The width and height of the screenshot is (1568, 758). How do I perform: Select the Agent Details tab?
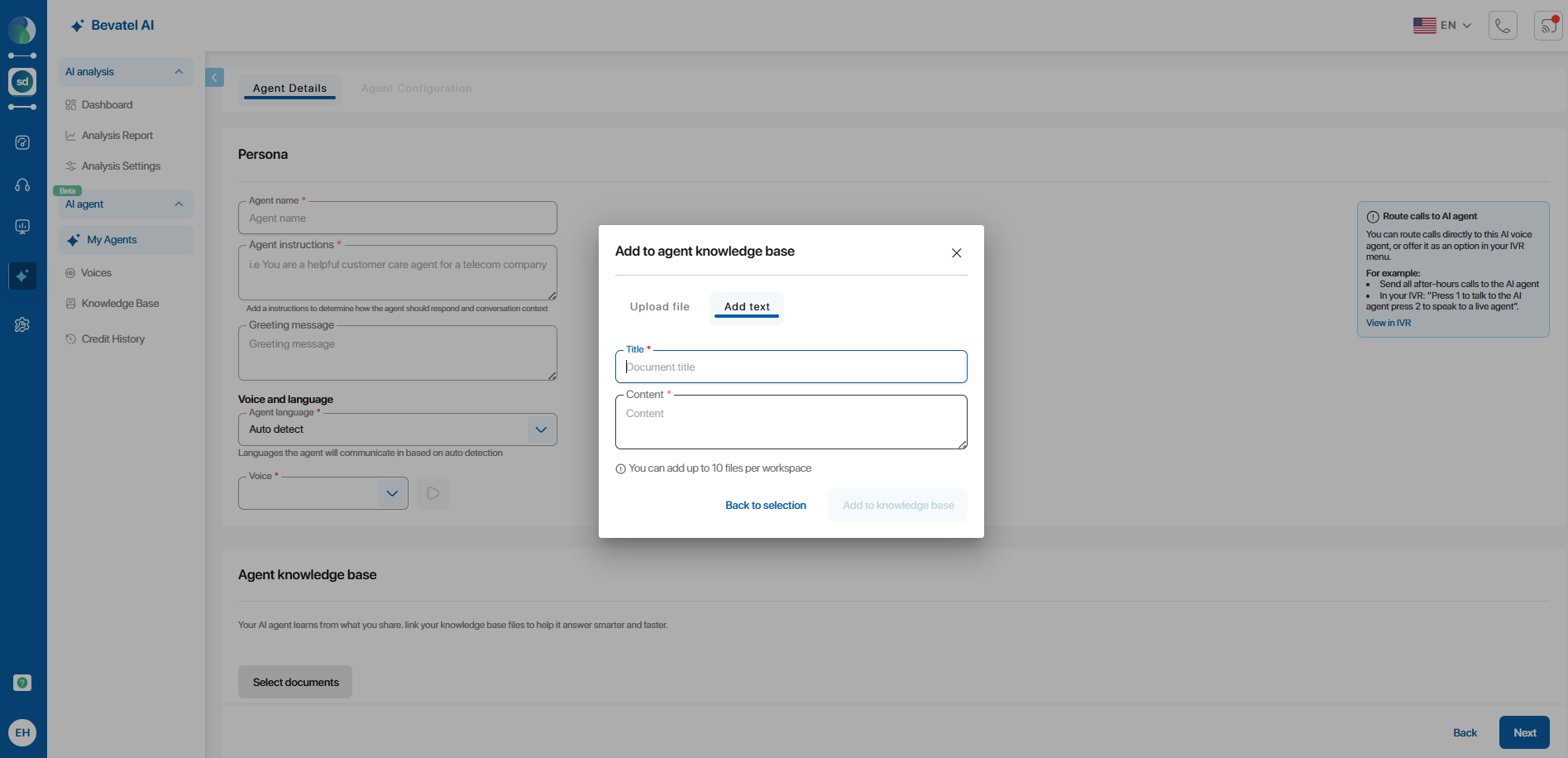[289, 89]
